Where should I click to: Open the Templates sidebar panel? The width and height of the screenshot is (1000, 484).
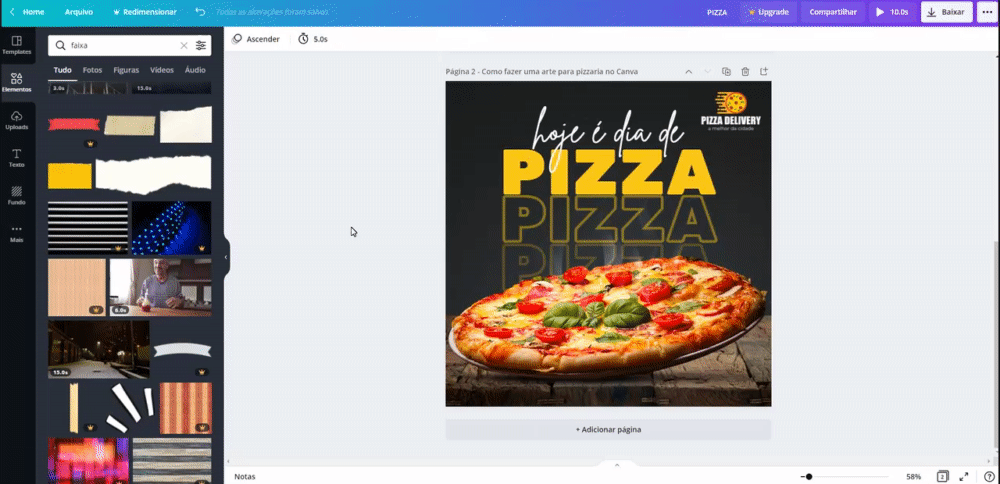pos(17,45)
